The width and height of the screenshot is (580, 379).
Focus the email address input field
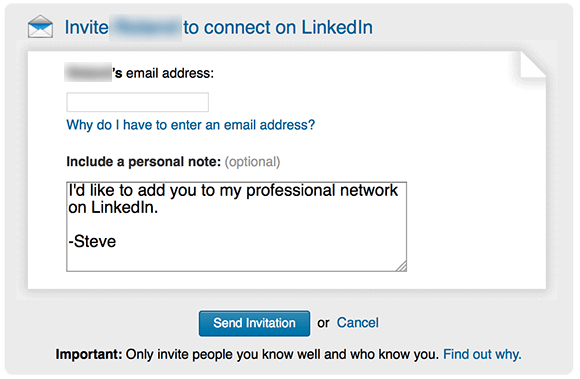138,102
